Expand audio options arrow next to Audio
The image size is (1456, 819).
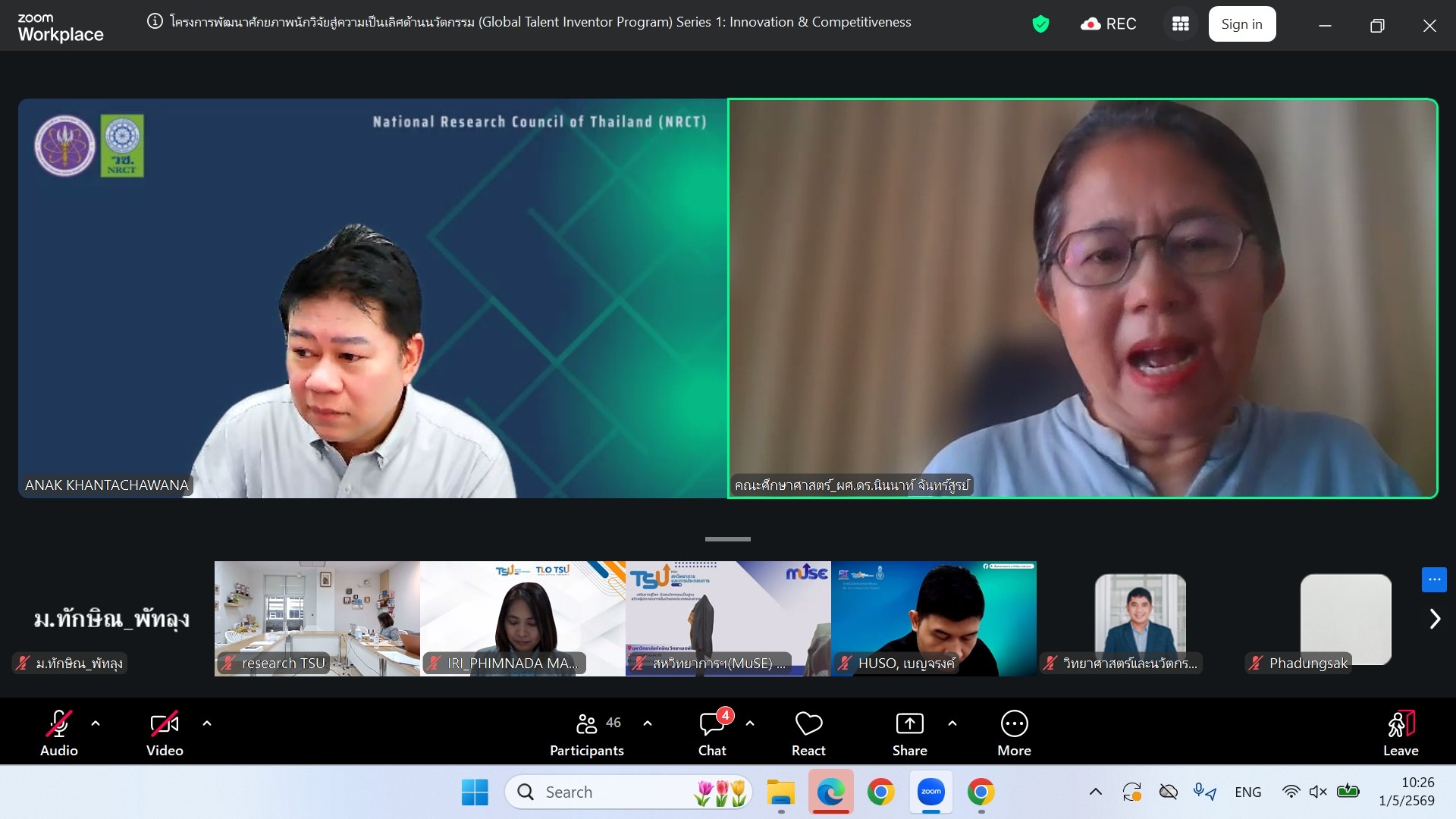point(96,723)
